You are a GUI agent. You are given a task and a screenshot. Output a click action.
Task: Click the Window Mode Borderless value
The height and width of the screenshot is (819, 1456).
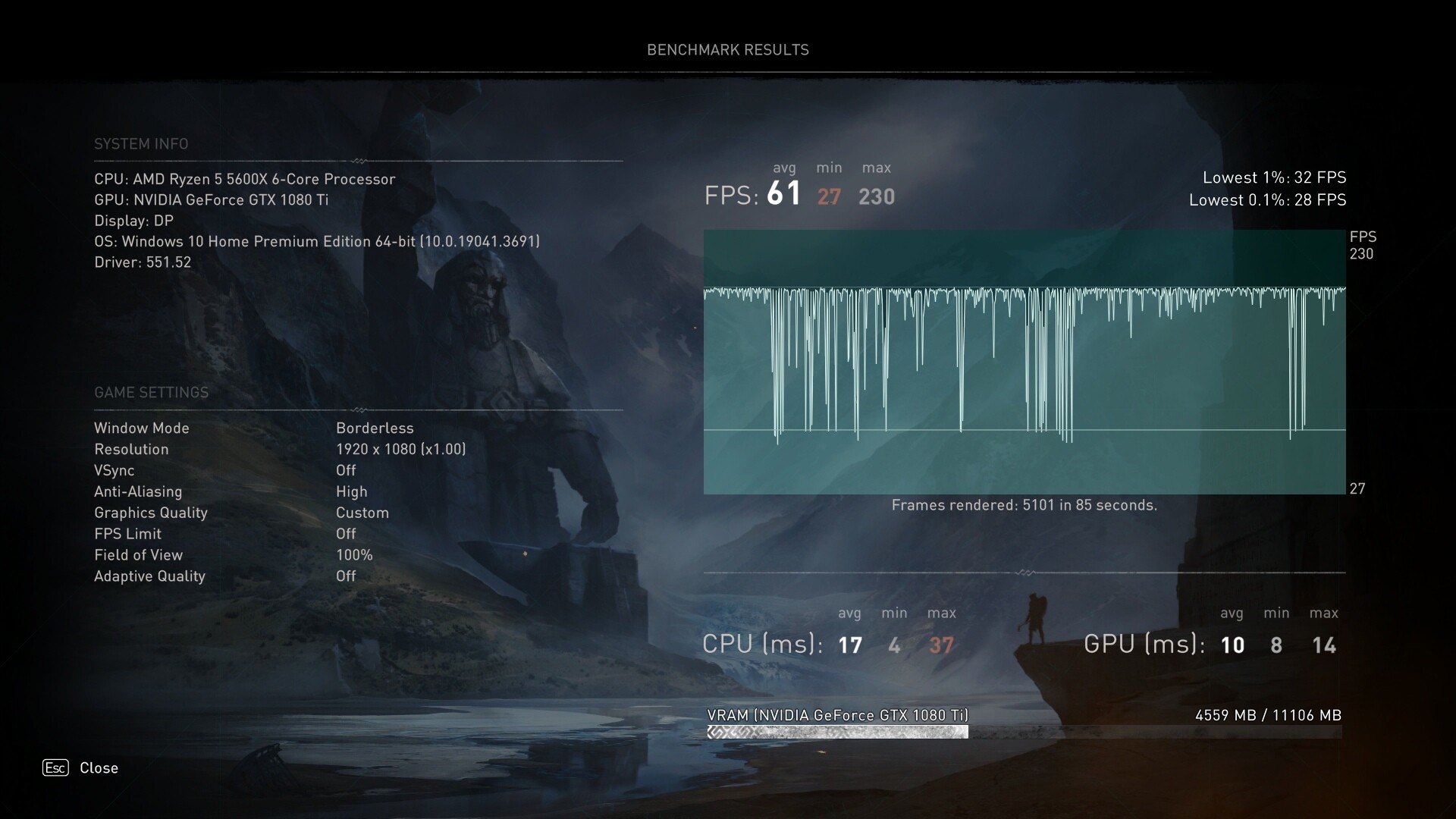tap(375, 428)
